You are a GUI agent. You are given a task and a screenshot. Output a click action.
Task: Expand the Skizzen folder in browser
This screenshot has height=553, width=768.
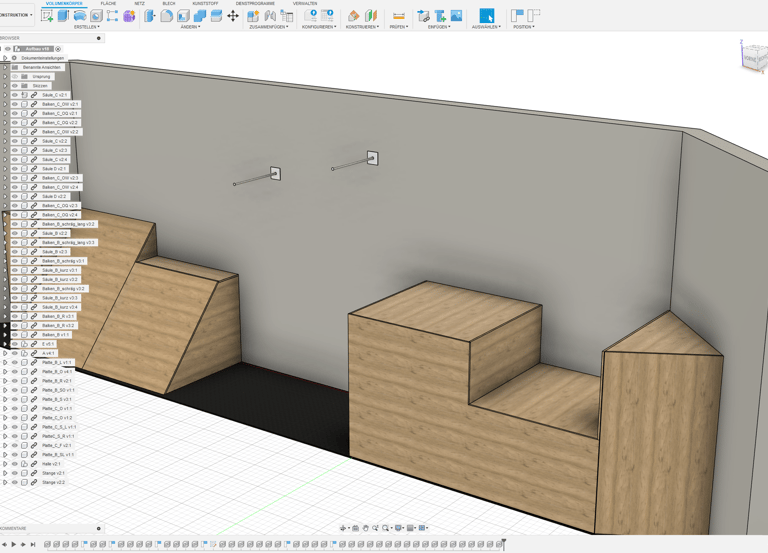pyautogui.click(x=5, y=86)
